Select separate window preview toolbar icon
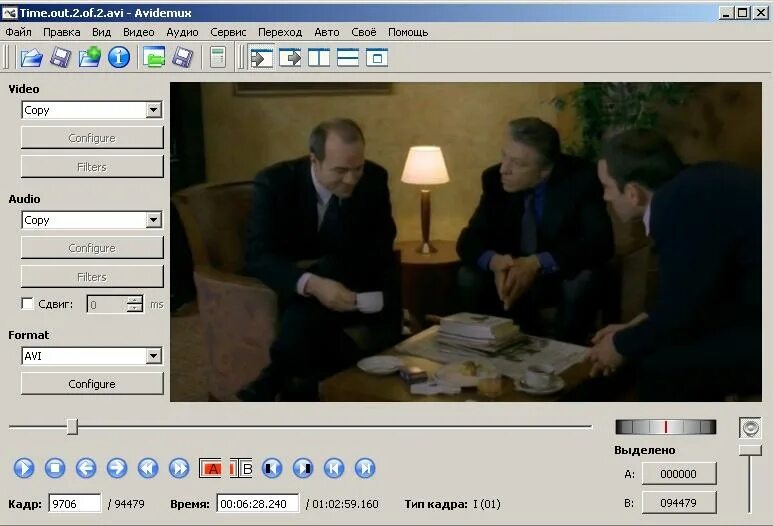Viewport: 773px width, 526px height. click(x=377, y=58)
